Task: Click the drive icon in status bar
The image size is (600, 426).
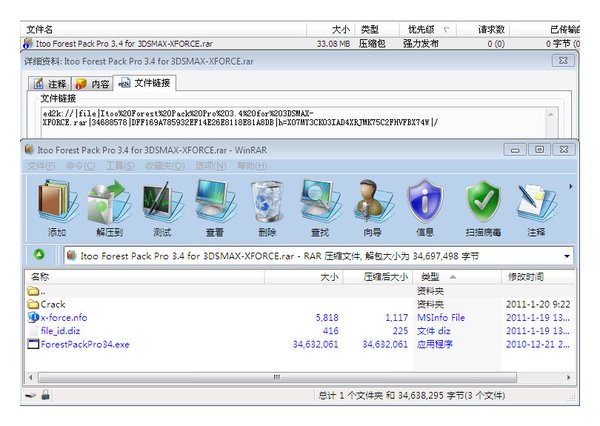Action: tap(31, 395)
